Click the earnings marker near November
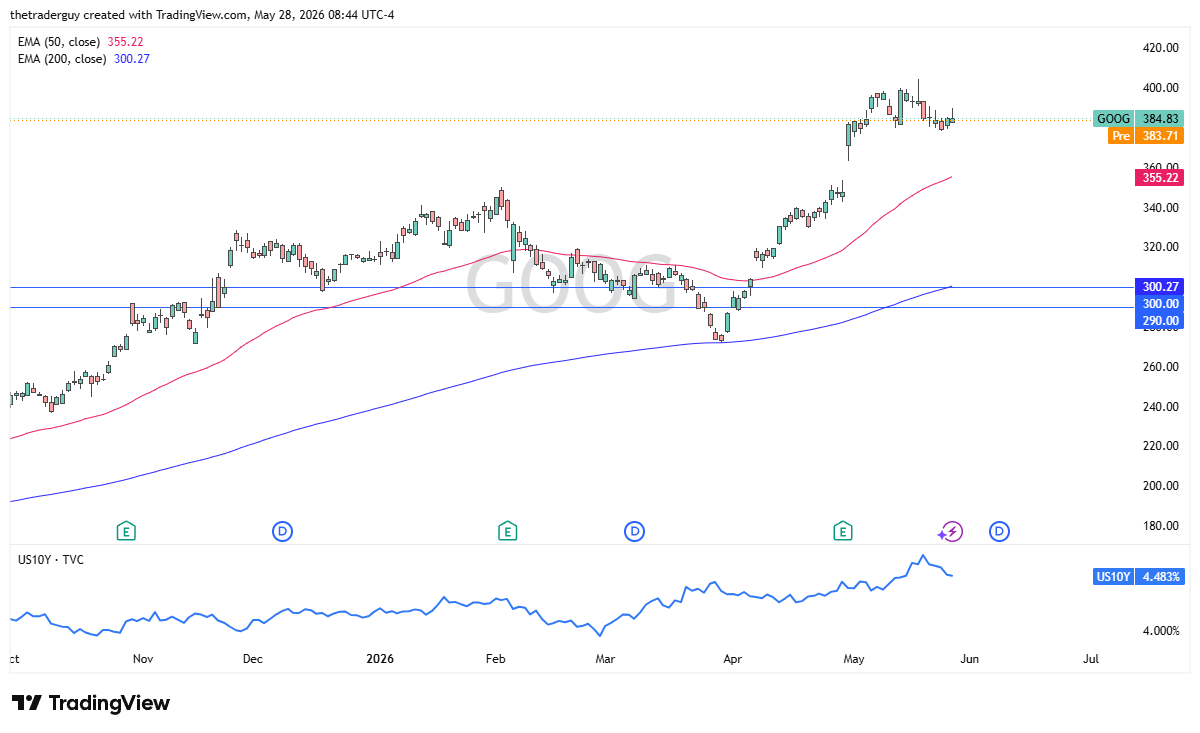This screenshot has width=1200, height=733. tap(126, 531)
